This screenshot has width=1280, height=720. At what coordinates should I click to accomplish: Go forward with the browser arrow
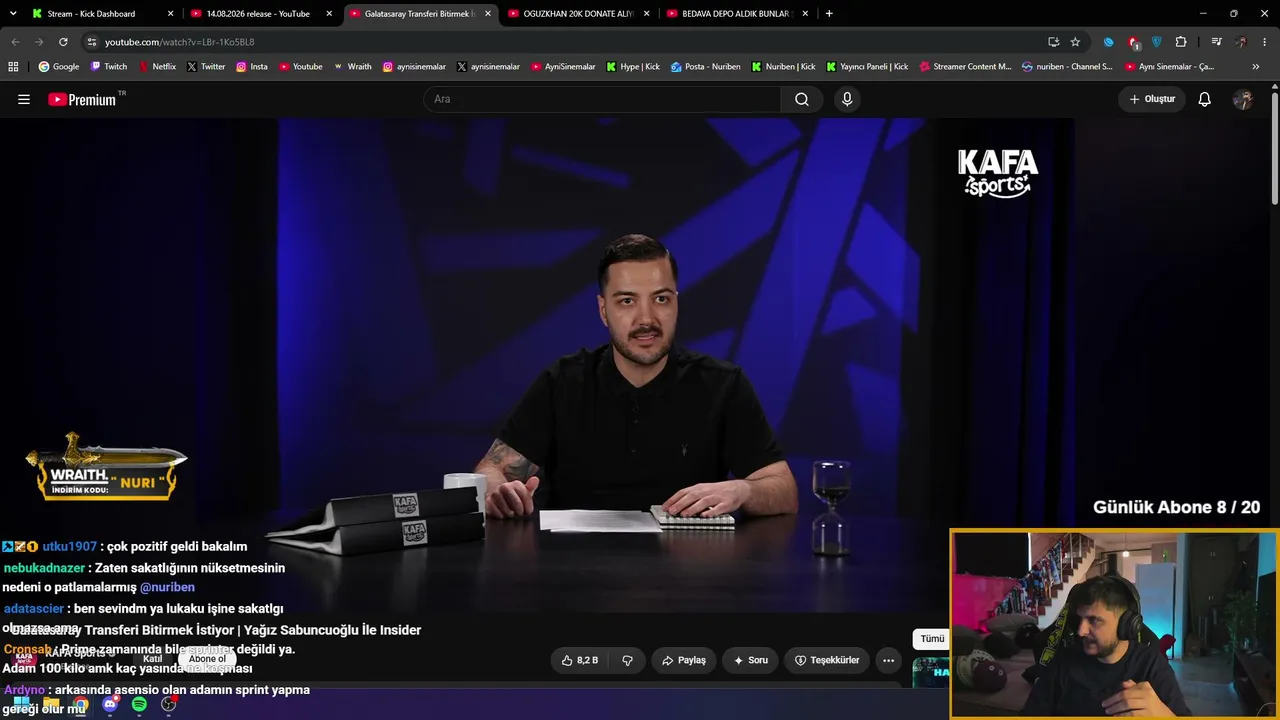pyautogui.click(x=39, y=42)
